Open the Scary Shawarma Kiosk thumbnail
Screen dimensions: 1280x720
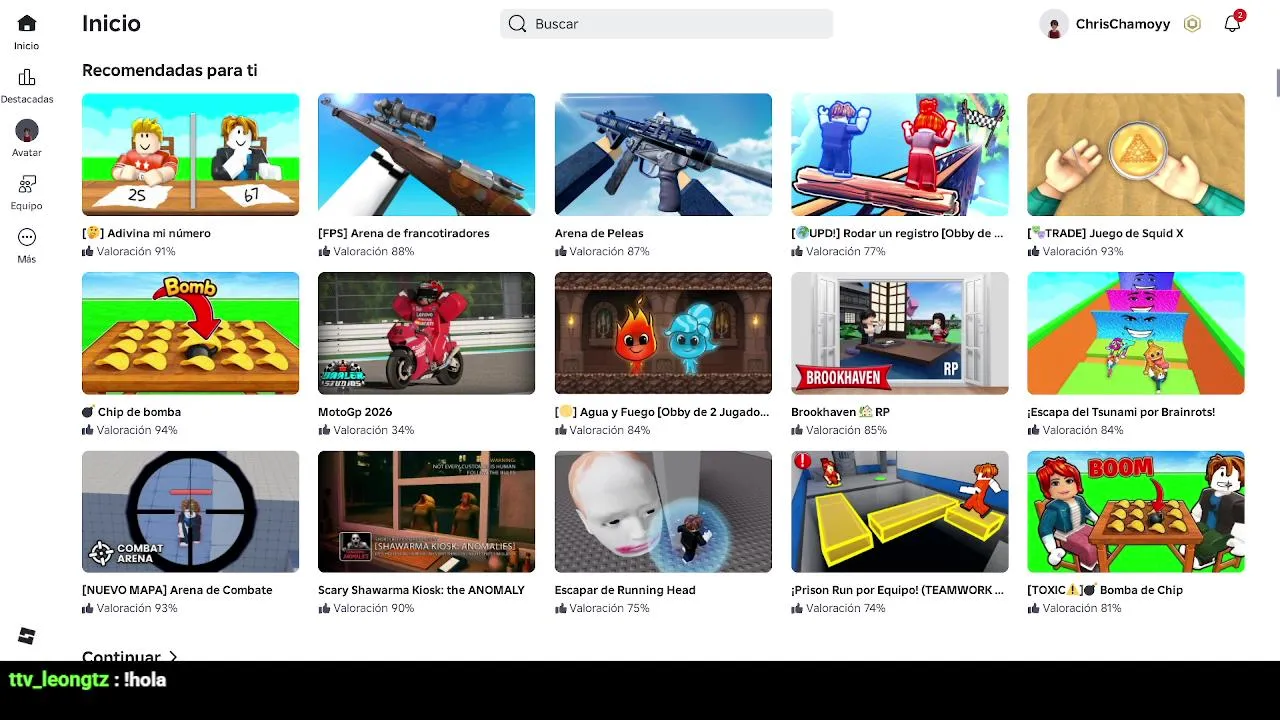(426, 512)
